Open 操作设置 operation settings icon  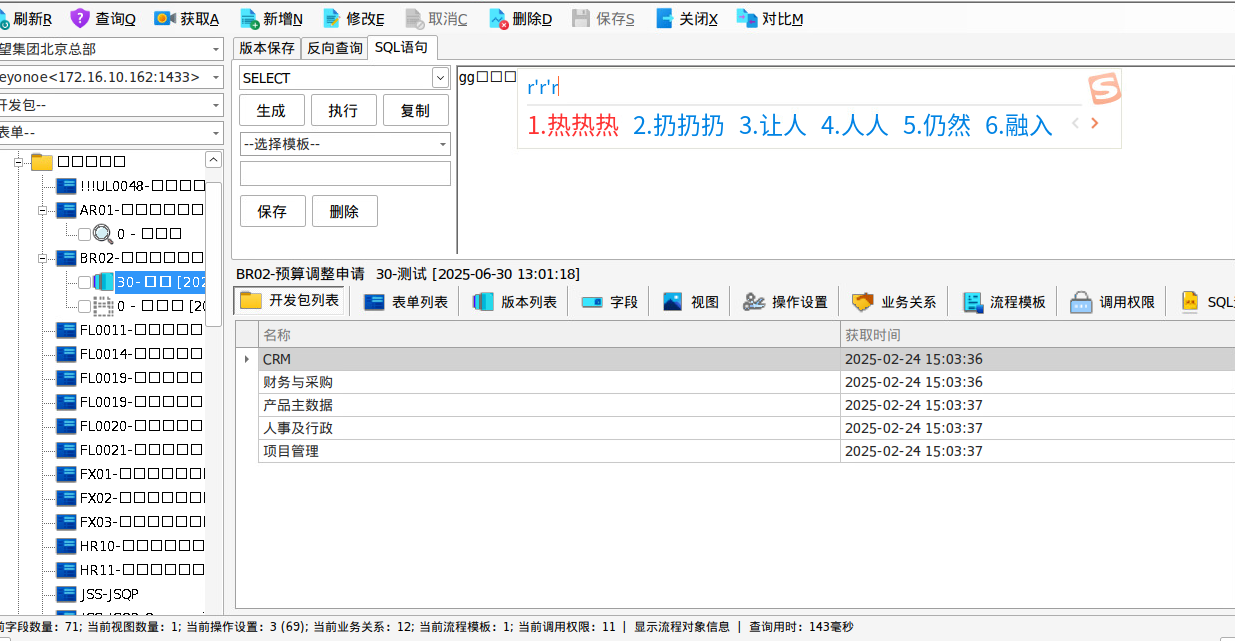click(754, 302)
